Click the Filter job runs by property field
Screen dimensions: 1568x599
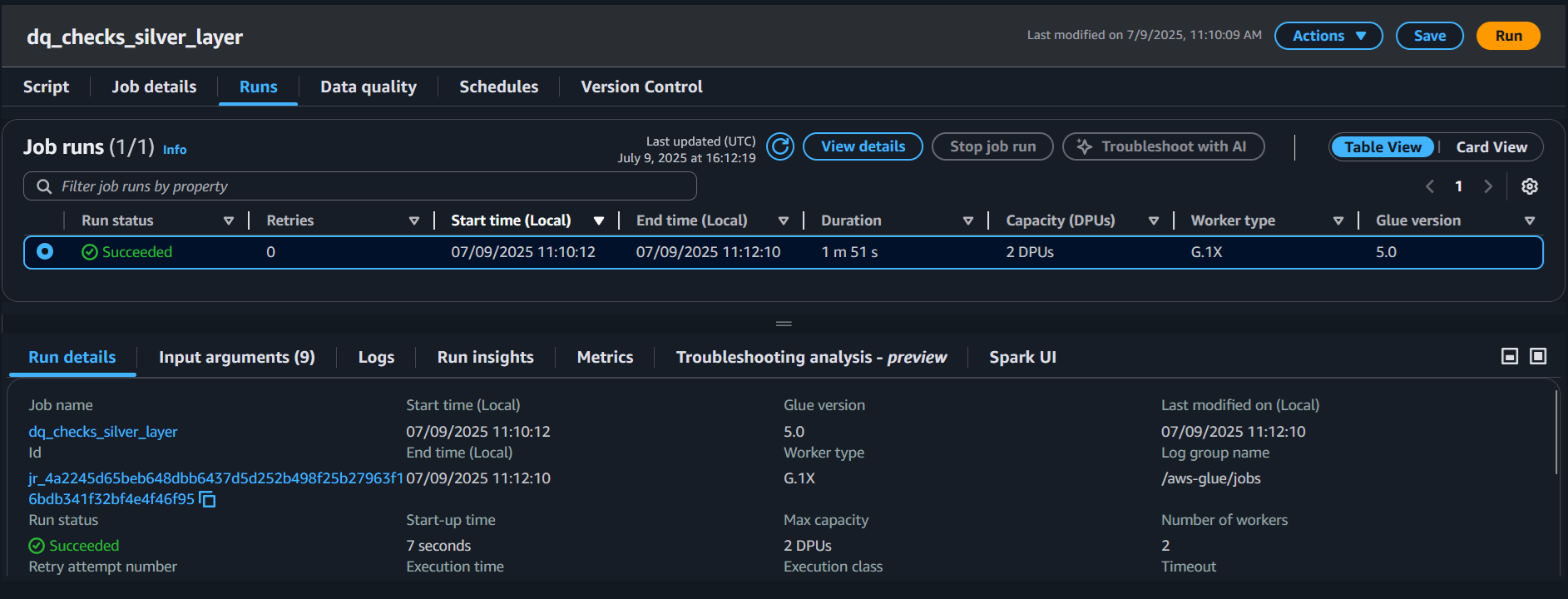(x=359, y=186)
